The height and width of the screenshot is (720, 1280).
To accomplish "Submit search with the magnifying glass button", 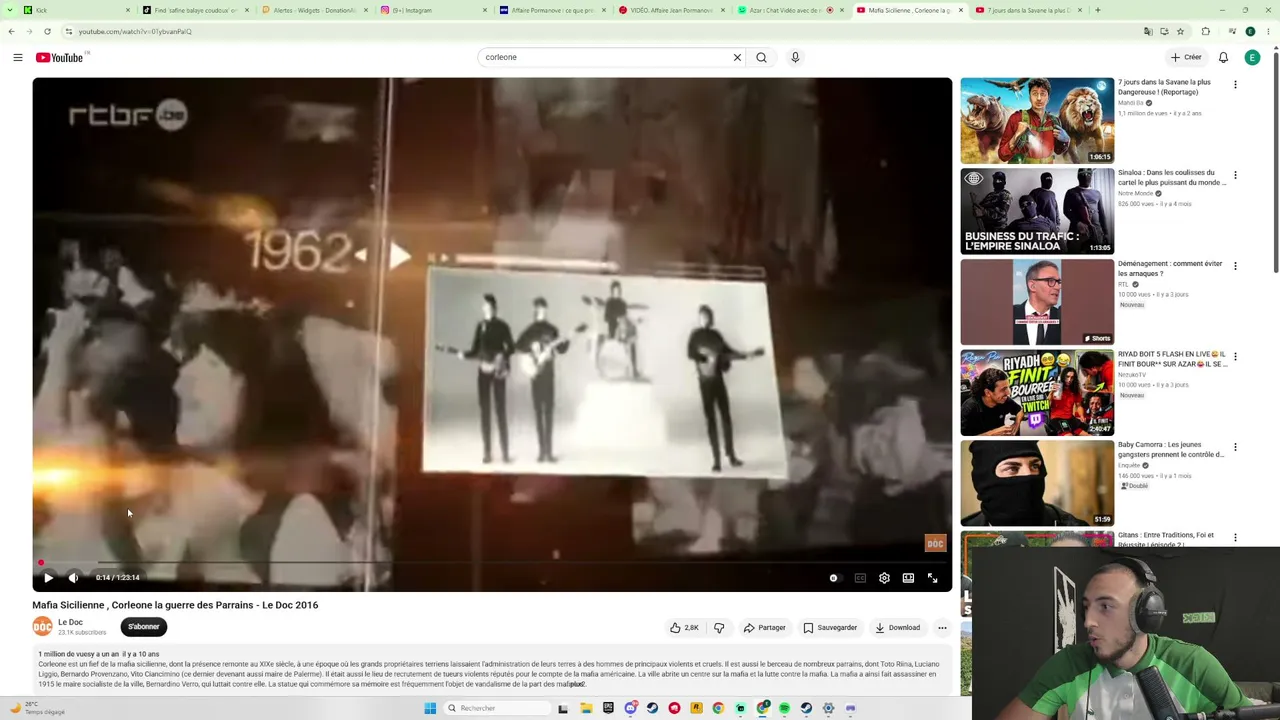I will click(761, 57).
